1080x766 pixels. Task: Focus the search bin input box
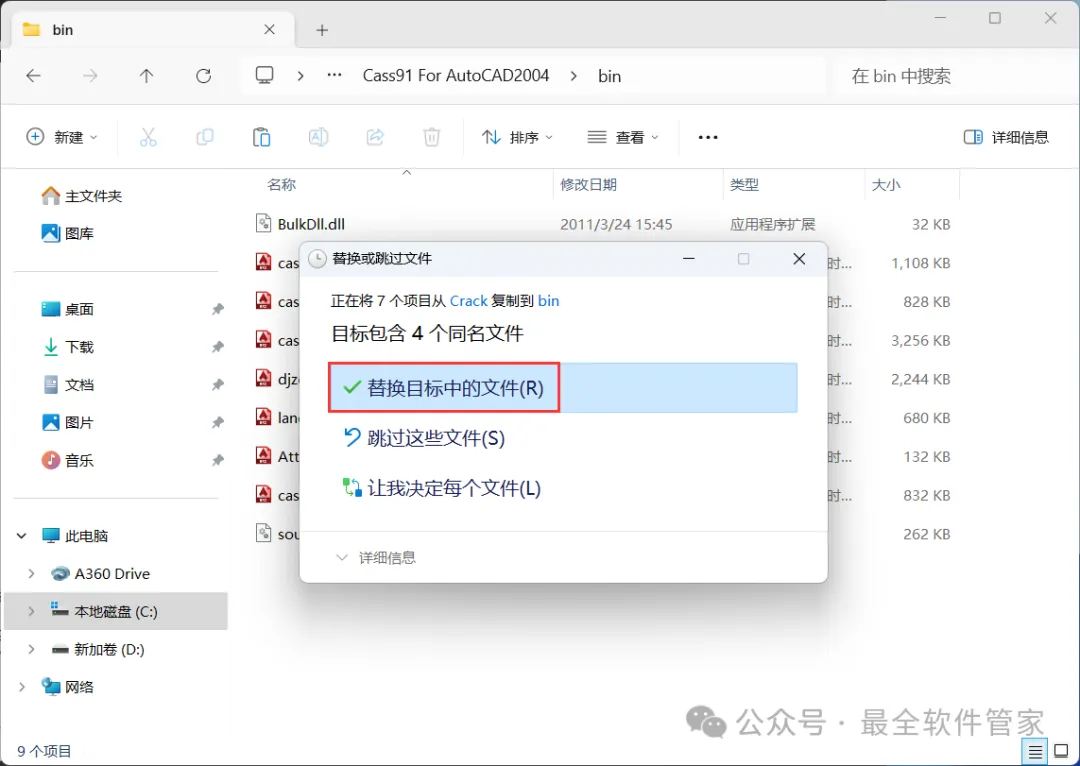pos(953,76)
